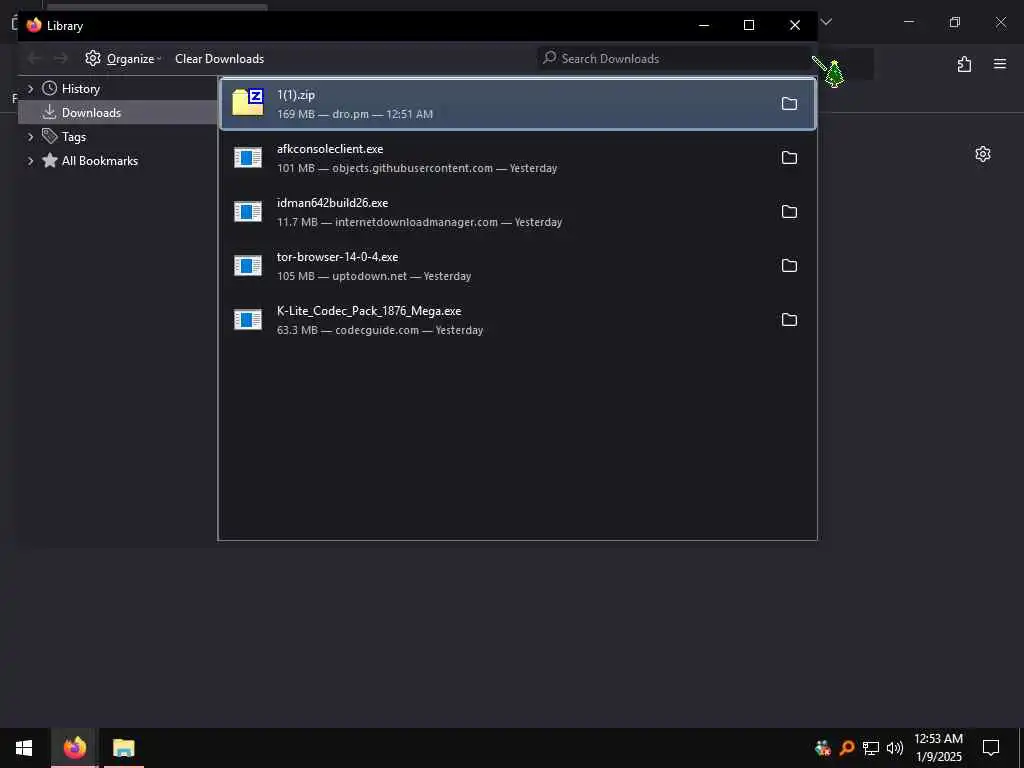Click the magnifier tray icon in taskbar
The width and height of the screenshot is (1024, 768).
click(x=847, y=748)
